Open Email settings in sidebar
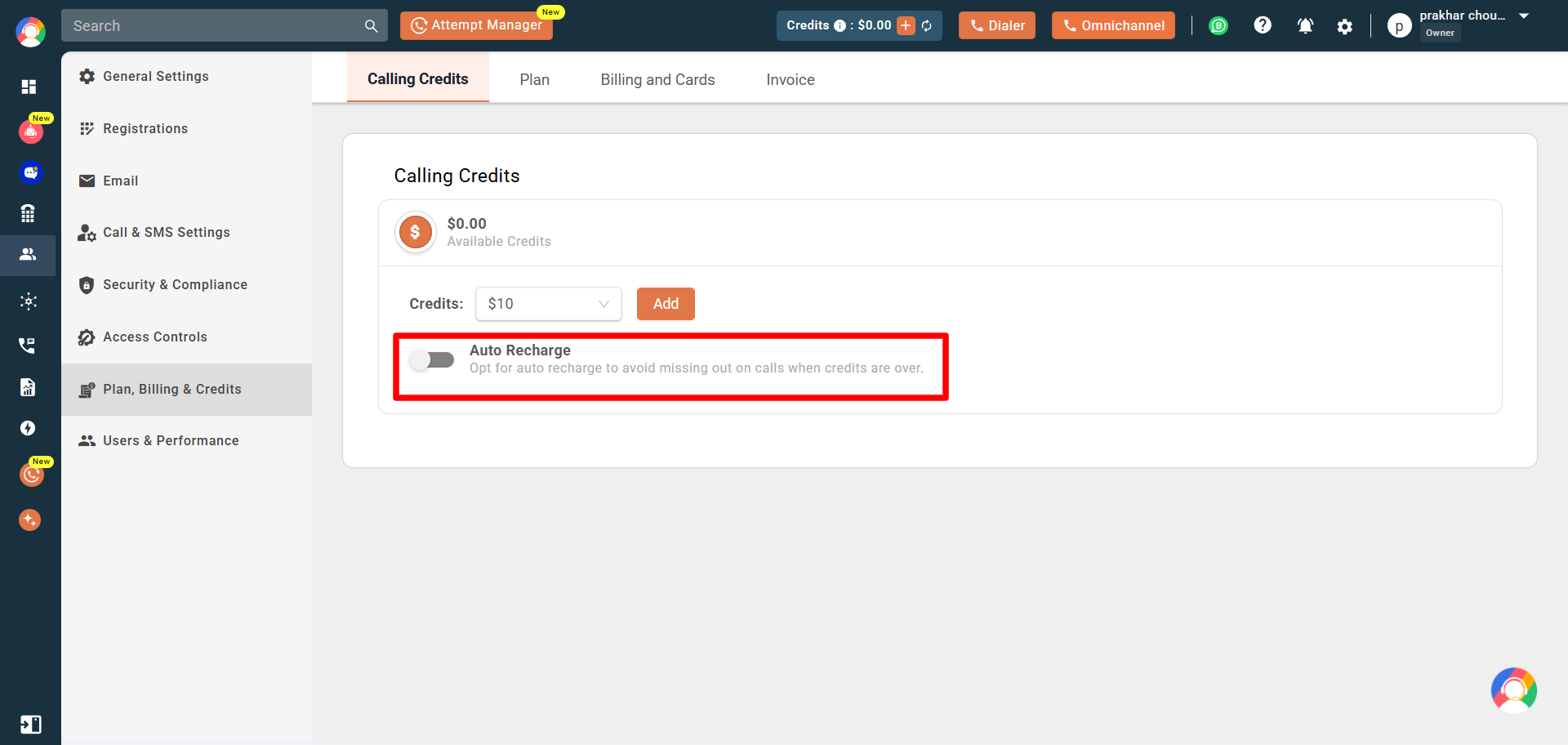 186,181
